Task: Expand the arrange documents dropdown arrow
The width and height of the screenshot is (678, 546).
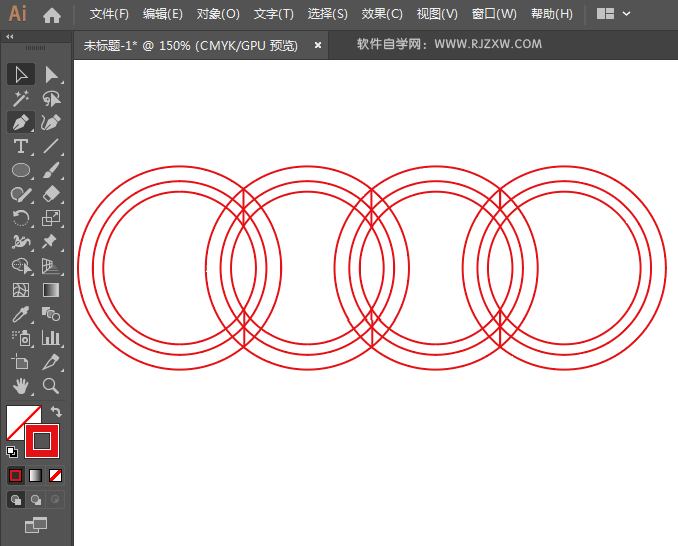Action: (626, 14)
